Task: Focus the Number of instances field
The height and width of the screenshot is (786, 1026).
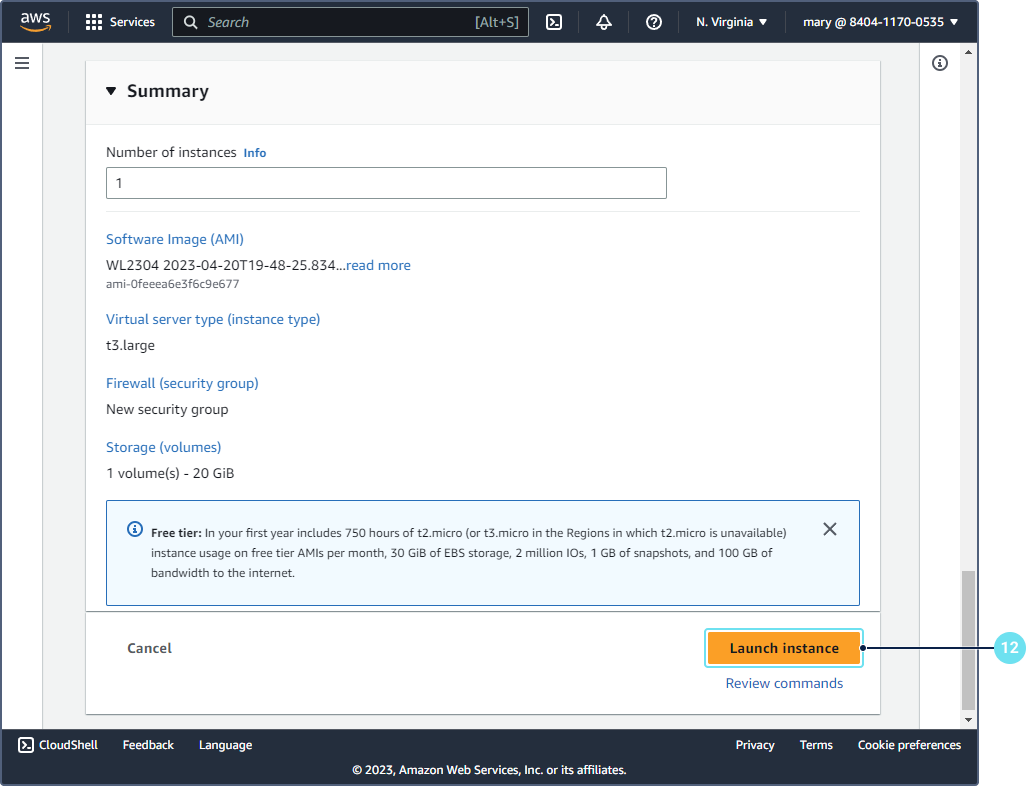Action: [x=386, y=183]
